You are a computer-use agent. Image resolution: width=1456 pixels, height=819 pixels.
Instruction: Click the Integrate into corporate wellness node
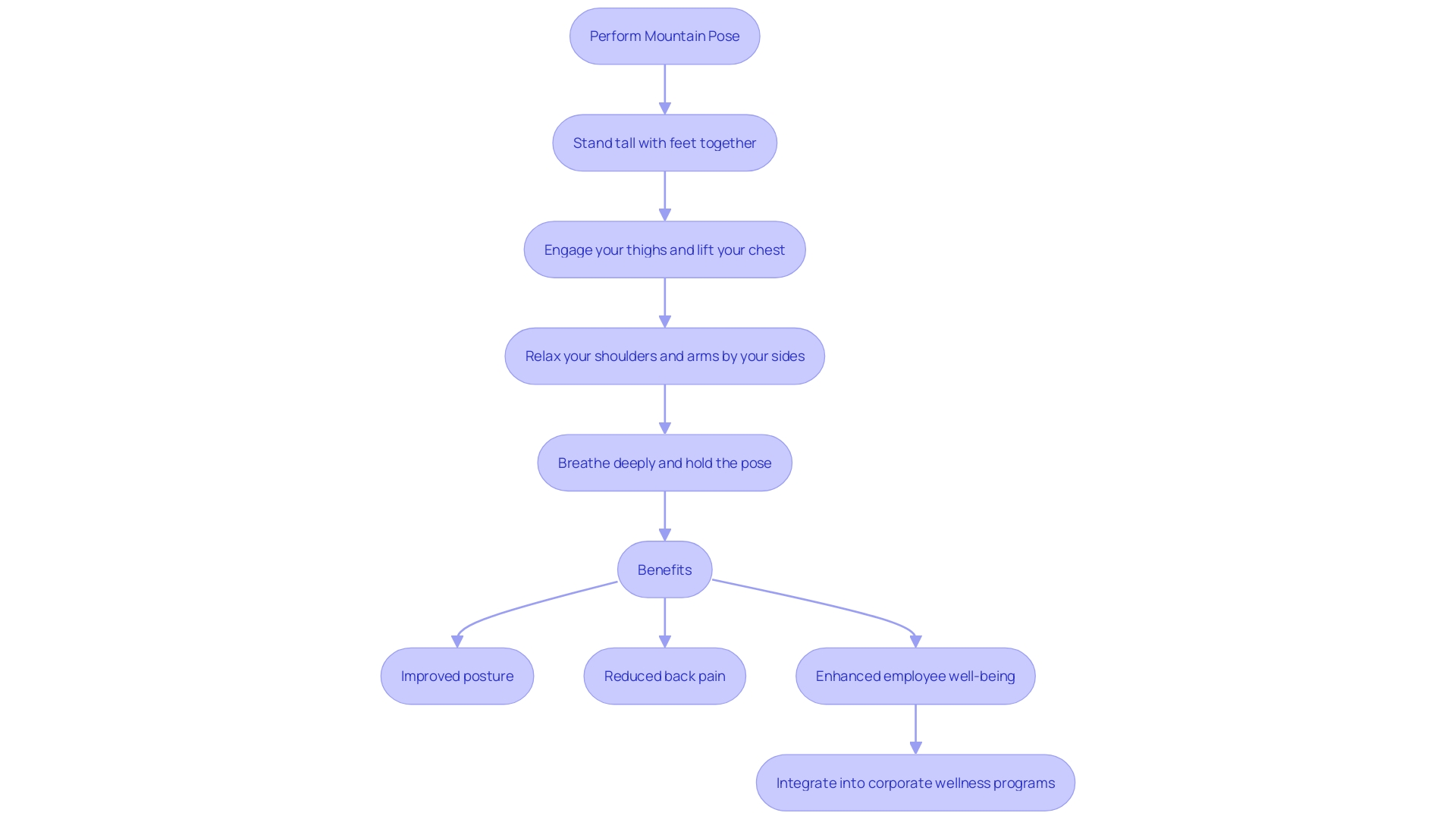[915, 782]
